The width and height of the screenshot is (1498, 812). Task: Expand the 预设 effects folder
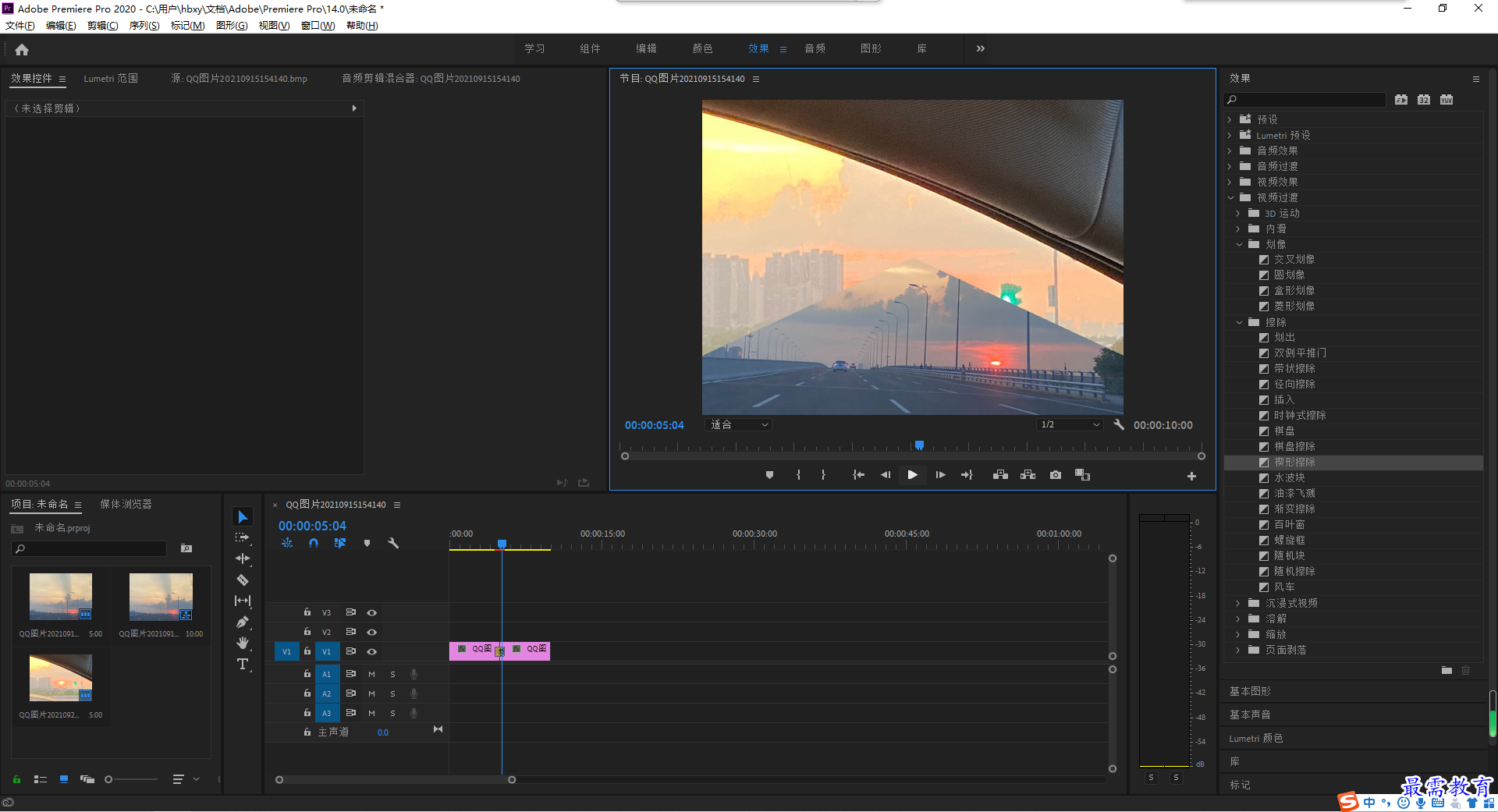coord(1230,119)
